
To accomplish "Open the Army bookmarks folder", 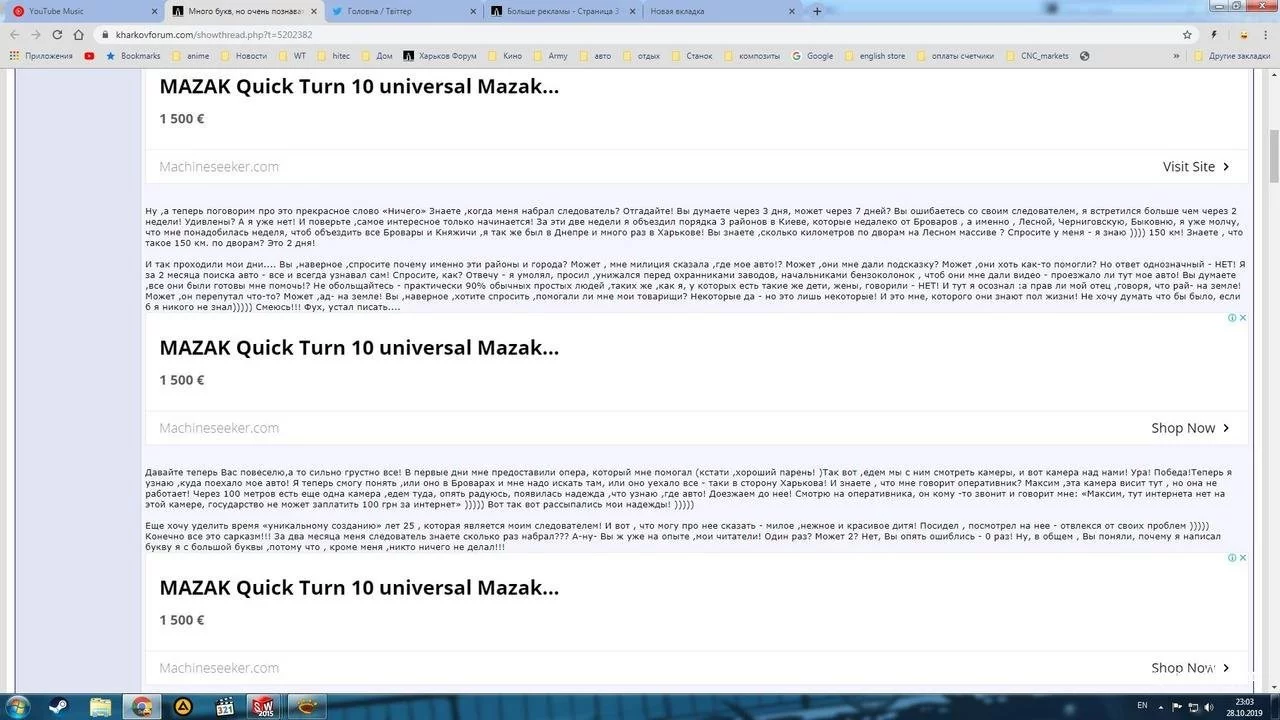I will 549,56.
